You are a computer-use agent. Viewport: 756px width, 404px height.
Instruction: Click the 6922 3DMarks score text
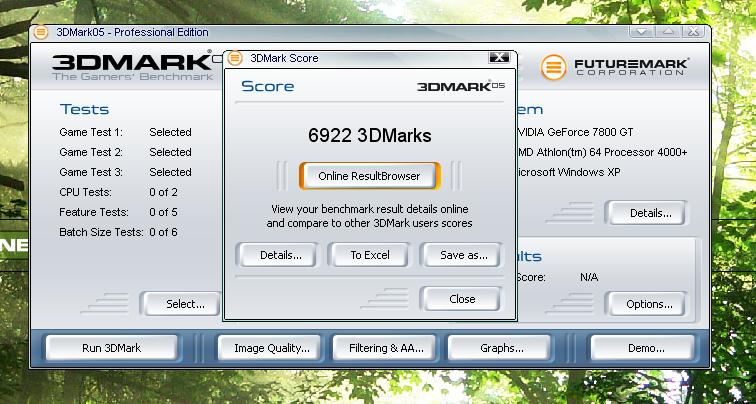(369, 136)
